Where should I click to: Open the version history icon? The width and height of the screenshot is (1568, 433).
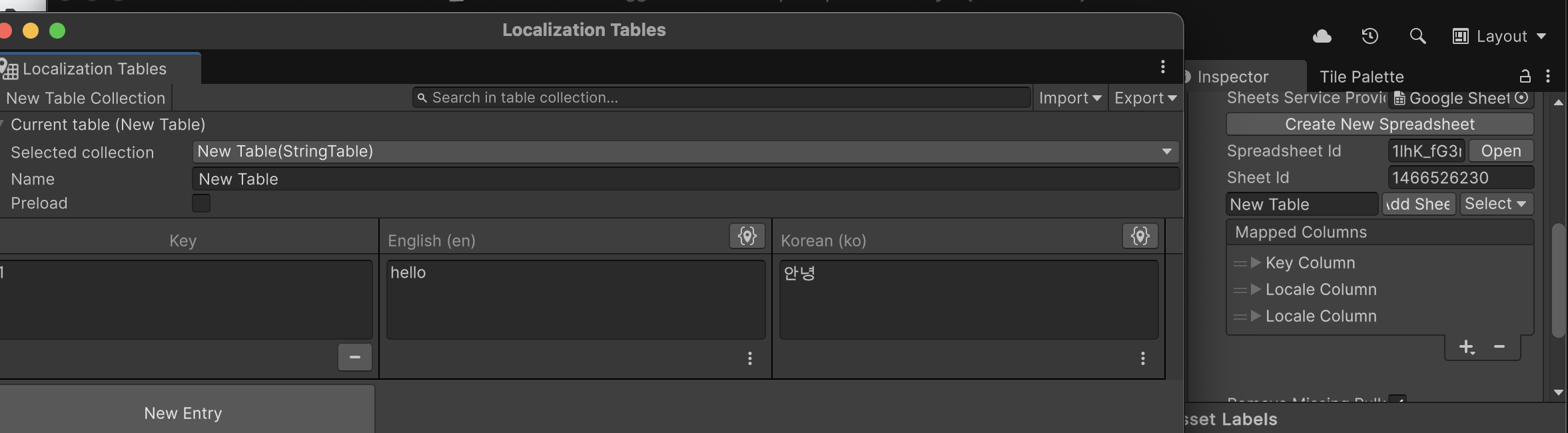(1370, 37)
